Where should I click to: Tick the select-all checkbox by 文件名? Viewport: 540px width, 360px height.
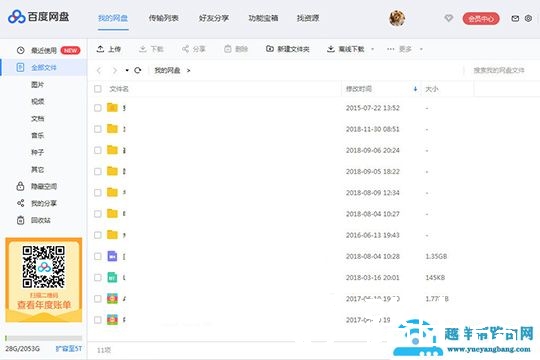click(98, 89)
